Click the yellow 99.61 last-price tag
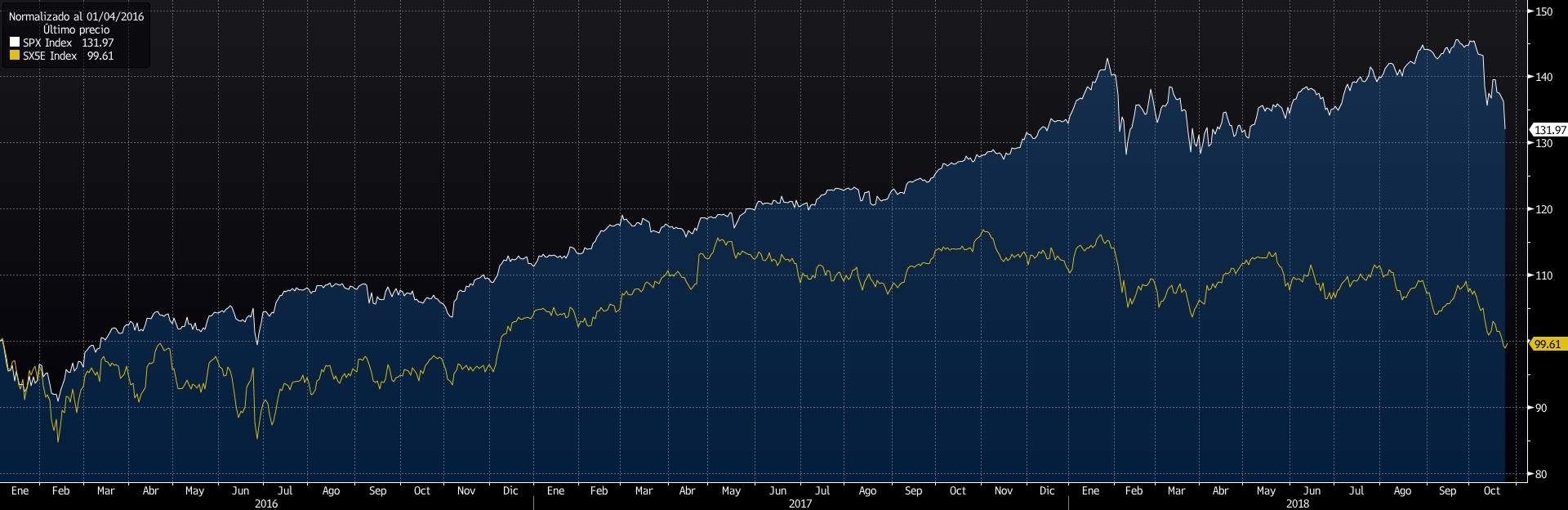 [1548, 344]
